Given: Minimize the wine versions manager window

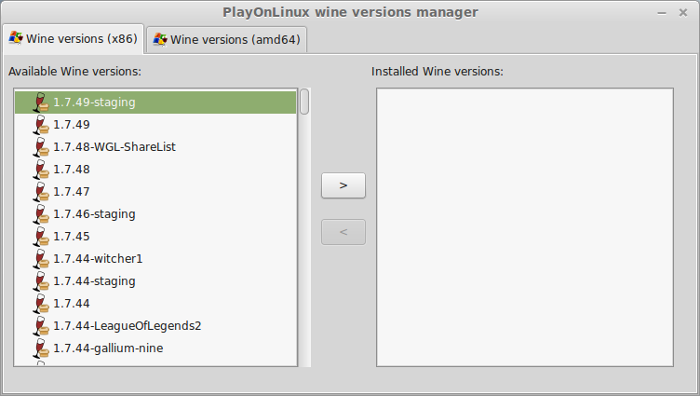Looking at the screenshot, I should tap(662, 13).
